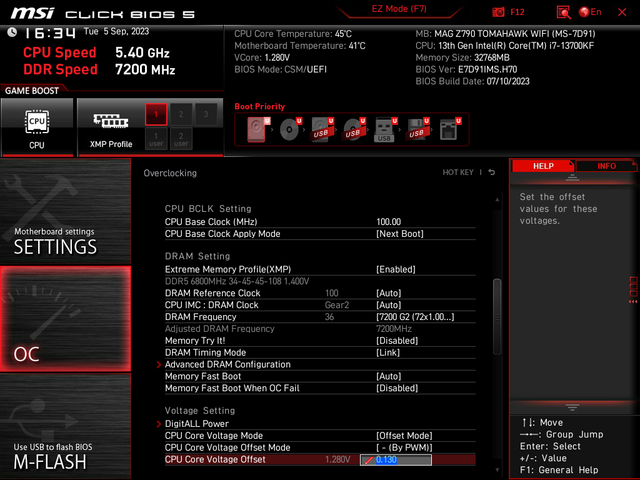Open CPU IMC : DRAM Clock dropdown

(x=388, y=305)
